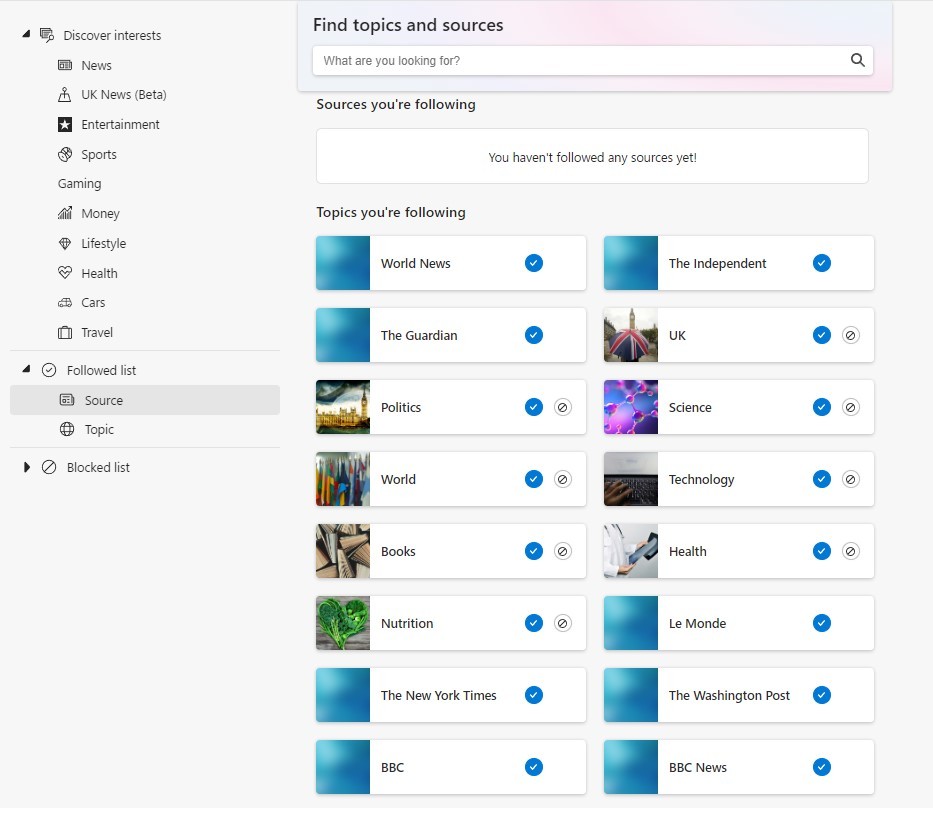This screenshot has width=933, height=813.
Task: Click the Cars icon in sidebar
Action: click(x=65, y=303)
